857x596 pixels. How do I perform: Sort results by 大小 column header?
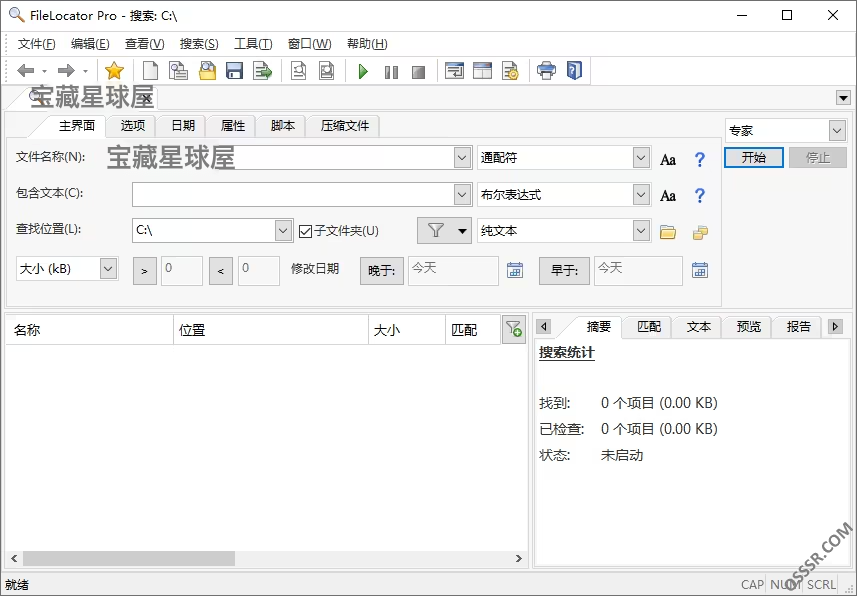pyautogui.click(x=407, y=330)
